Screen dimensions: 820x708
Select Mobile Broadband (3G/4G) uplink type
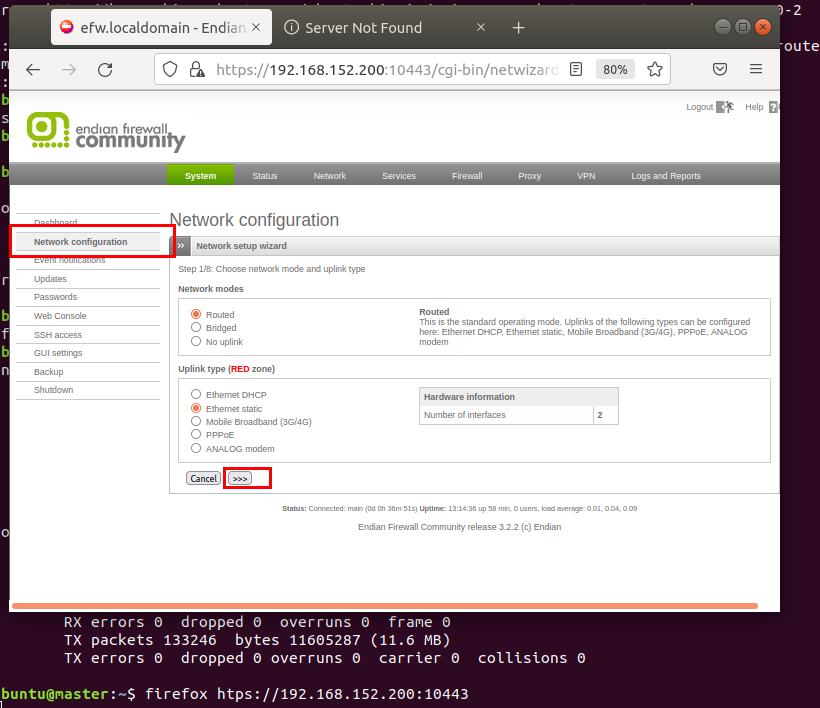(196, 421)
